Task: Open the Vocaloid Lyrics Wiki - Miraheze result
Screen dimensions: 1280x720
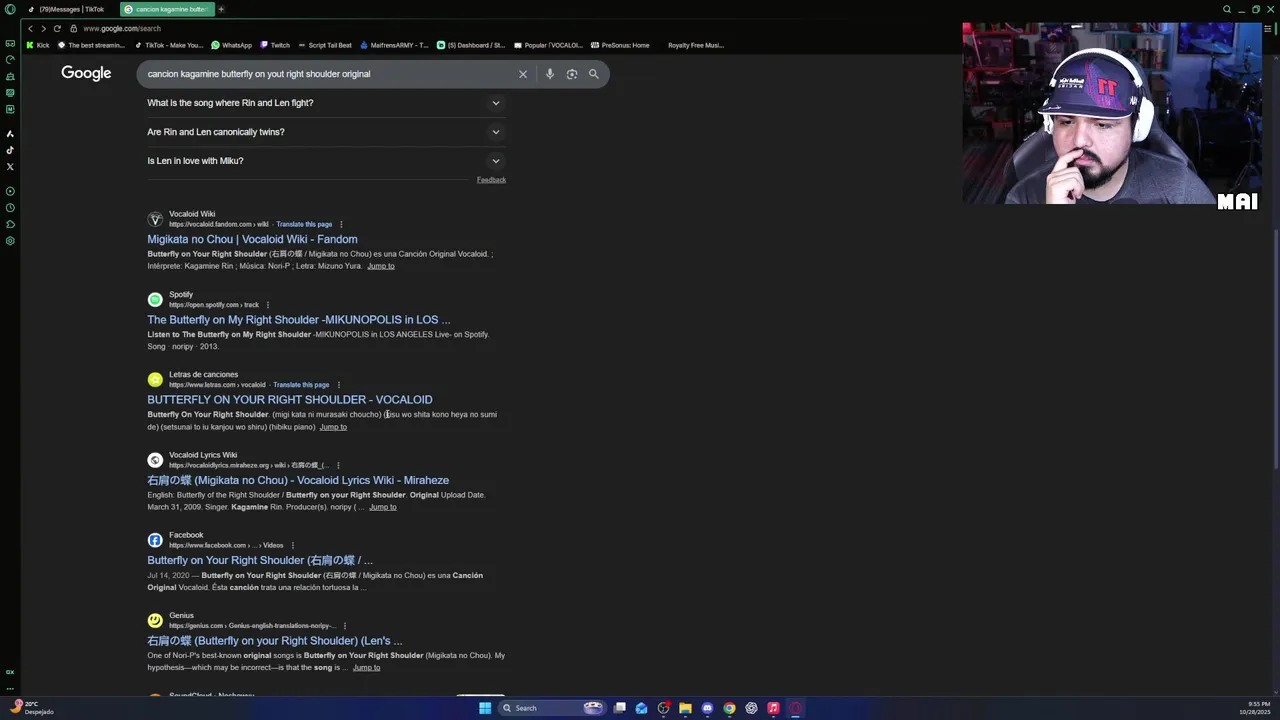Action: point(298,480)
